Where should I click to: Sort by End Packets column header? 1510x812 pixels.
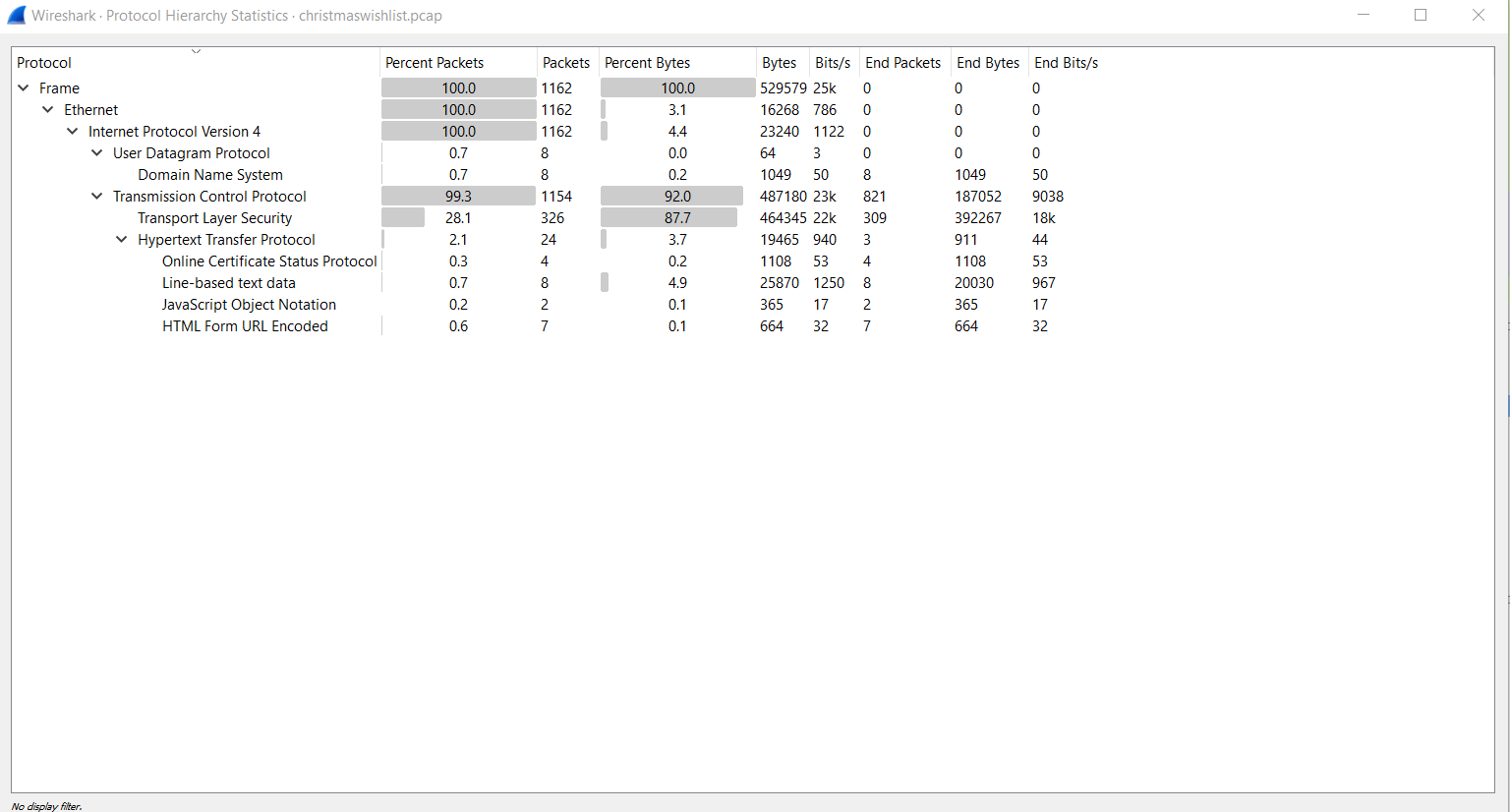[x=904, y=63]
